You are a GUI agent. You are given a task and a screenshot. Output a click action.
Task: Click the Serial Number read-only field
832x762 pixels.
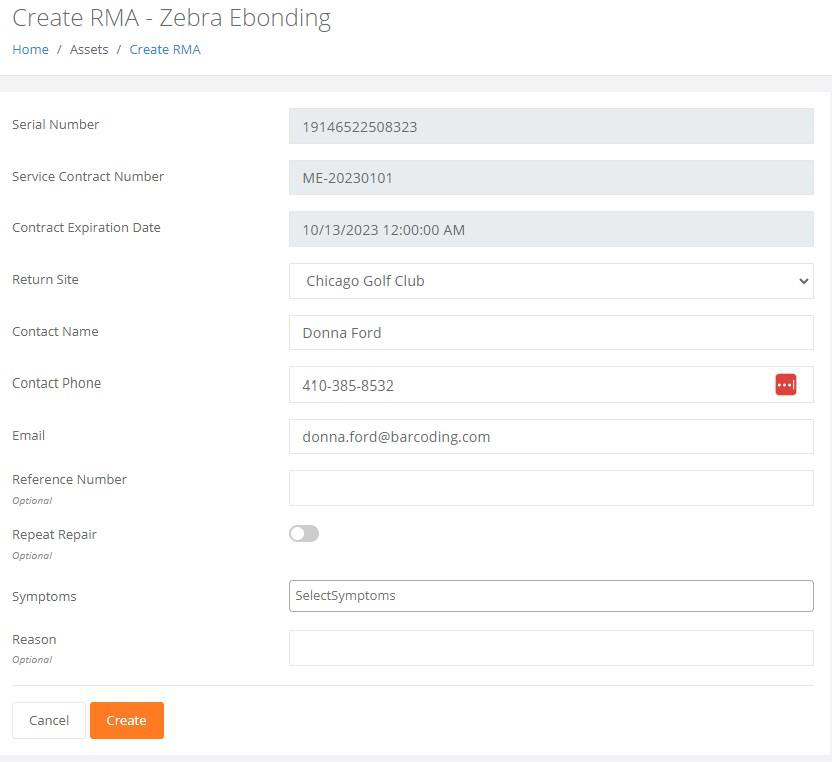(x=551, y=126)
